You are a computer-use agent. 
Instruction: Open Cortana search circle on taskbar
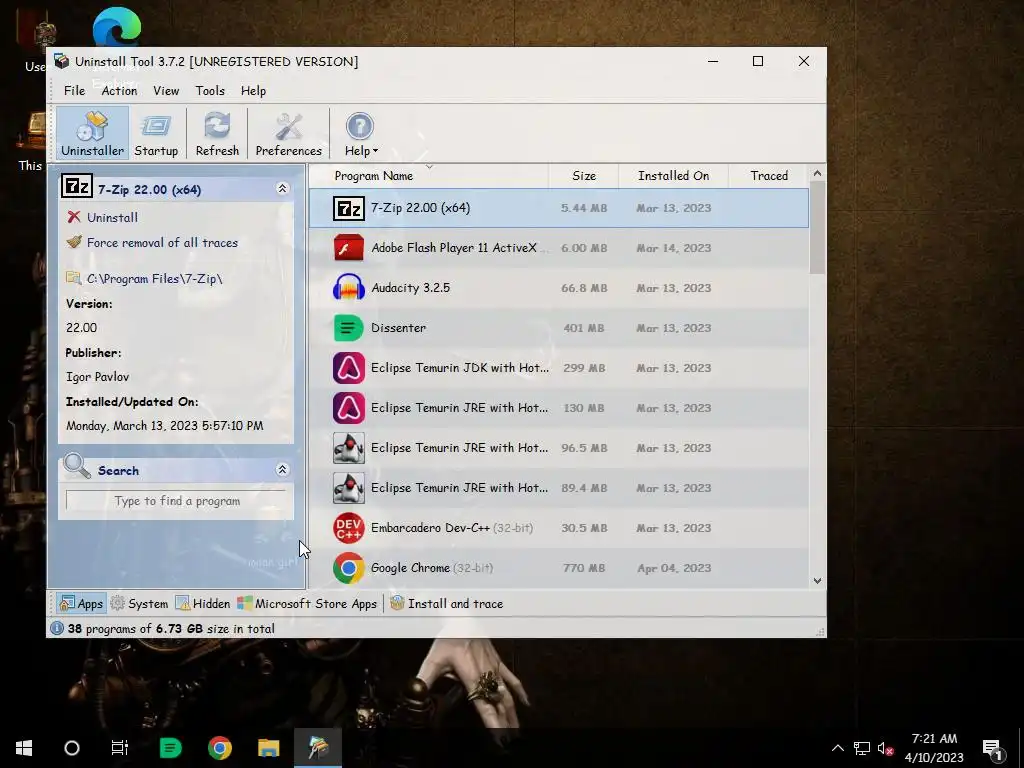(x=72, y=748)
